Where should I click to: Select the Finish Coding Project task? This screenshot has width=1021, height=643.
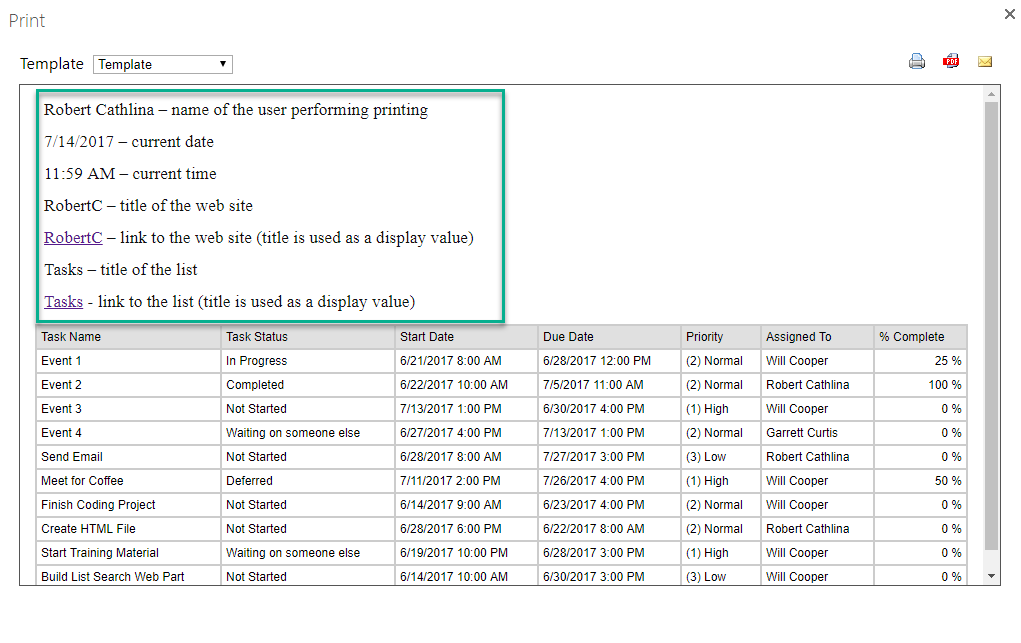(x=98, y=506)
